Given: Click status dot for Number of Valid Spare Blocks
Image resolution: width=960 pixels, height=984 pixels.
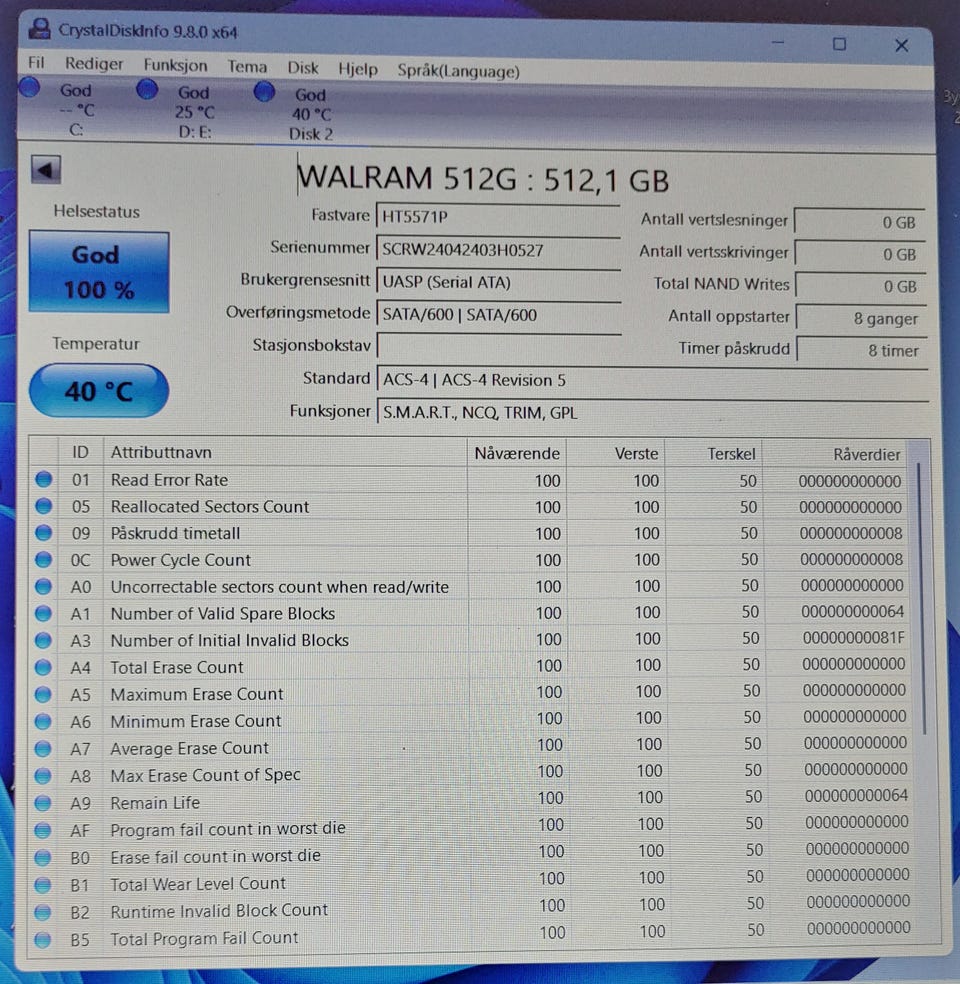Looking at the screenshot, I should tap(44, 613).
